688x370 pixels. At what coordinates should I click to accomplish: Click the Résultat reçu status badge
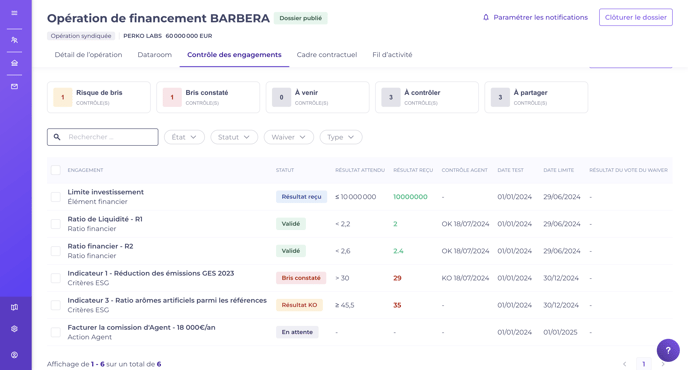[x=301, y=197]
